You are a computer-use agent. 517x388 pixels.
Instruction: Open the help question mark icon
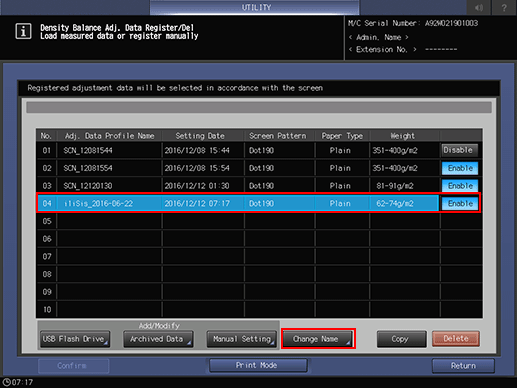(x=504, y=7)
